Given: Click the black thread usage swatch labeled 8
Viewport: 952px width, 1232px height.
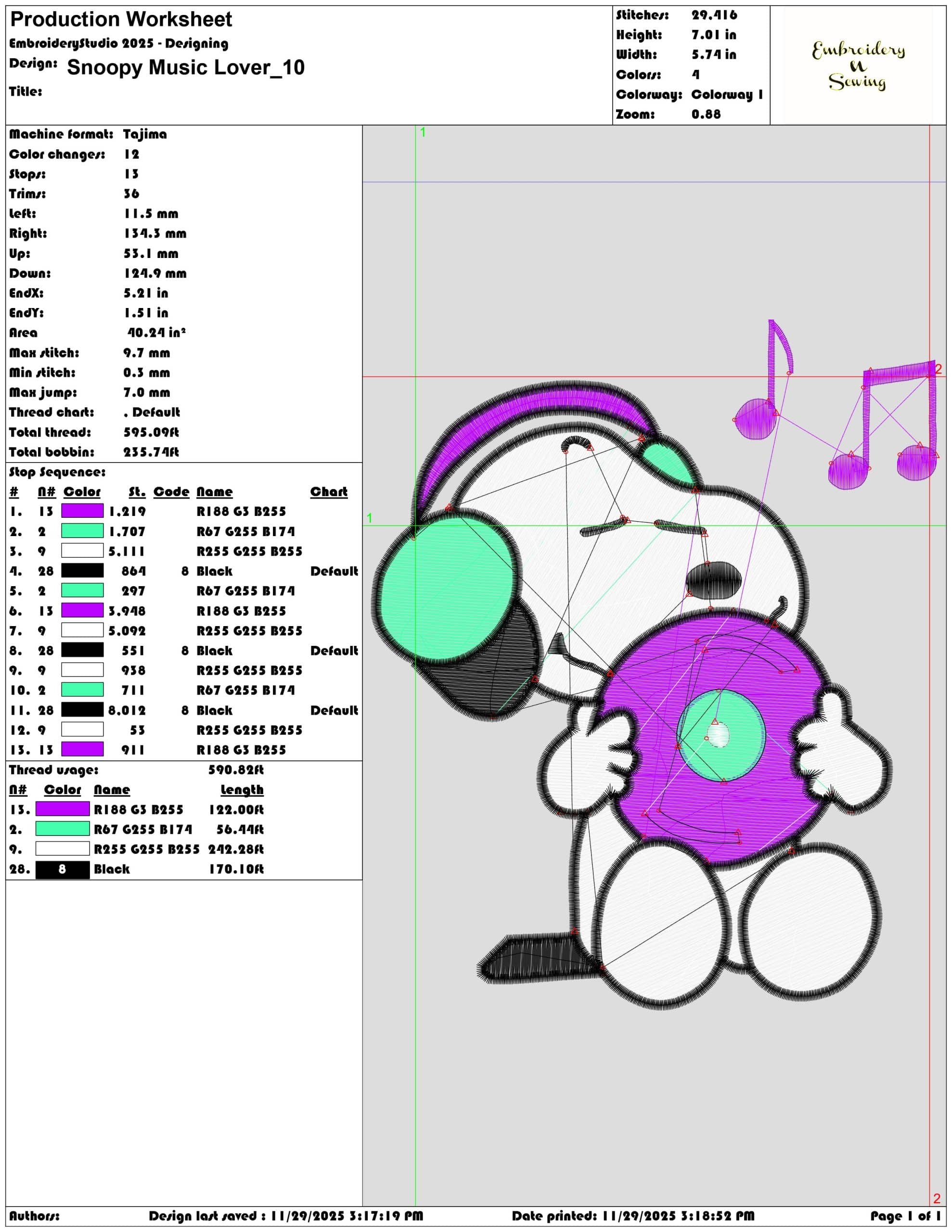Looking at the screenshot, I should [x=63, y=869].
